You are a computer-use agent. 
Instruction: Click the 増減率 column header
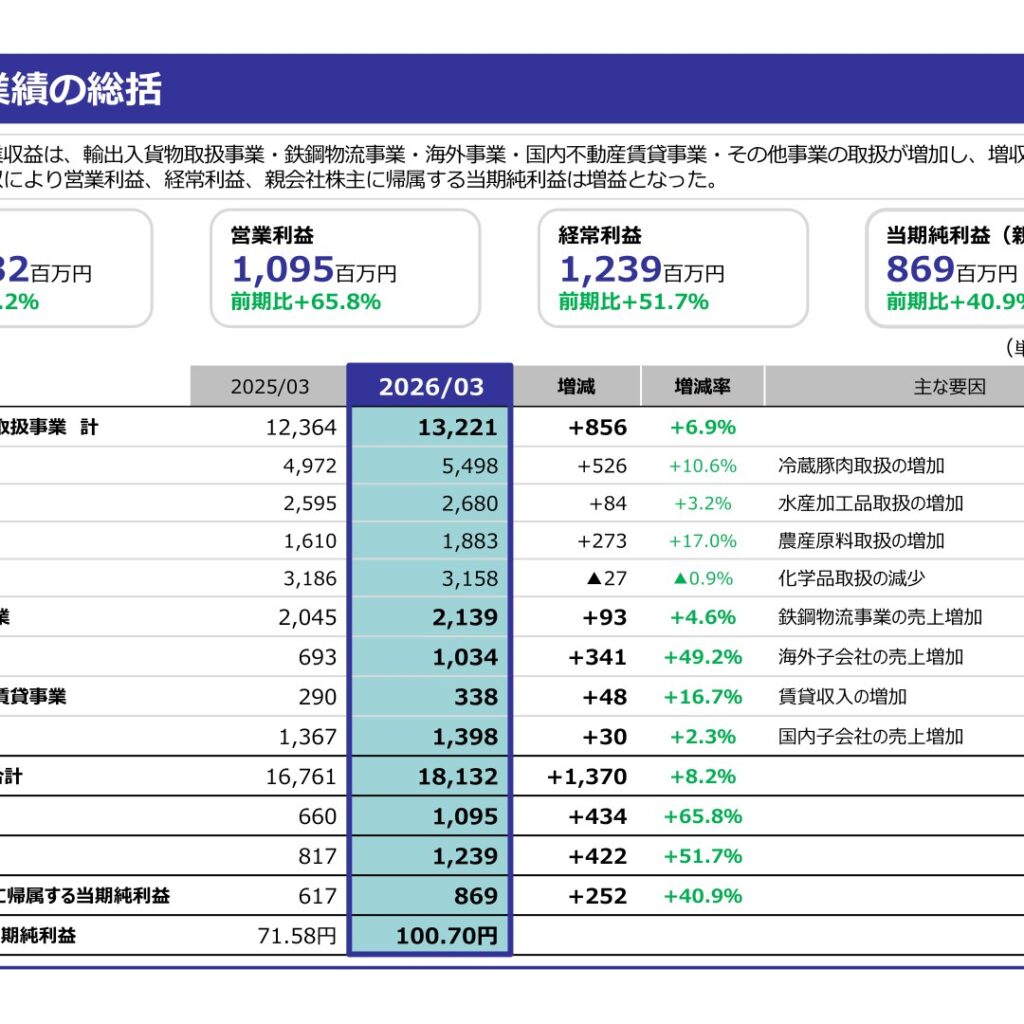click(x=702, y=387)
